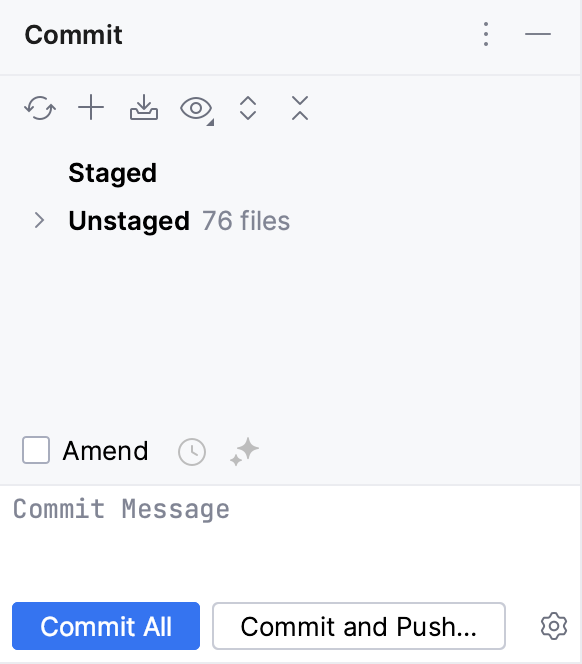Expand the Unstaged group chevron
Screen dimensions: 582x664
click(x=39, y=221)
